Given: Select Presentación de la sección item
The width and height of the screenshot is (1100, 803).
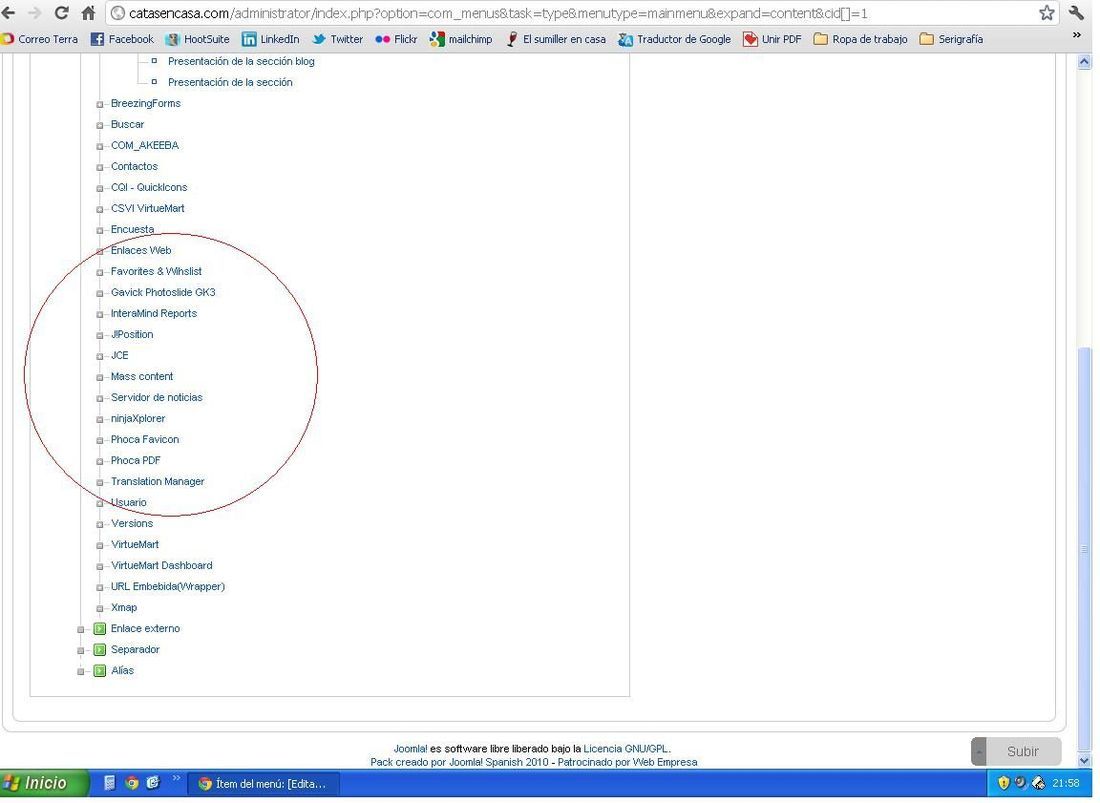Looking at the screenshot, I should [x=230, y=83].
